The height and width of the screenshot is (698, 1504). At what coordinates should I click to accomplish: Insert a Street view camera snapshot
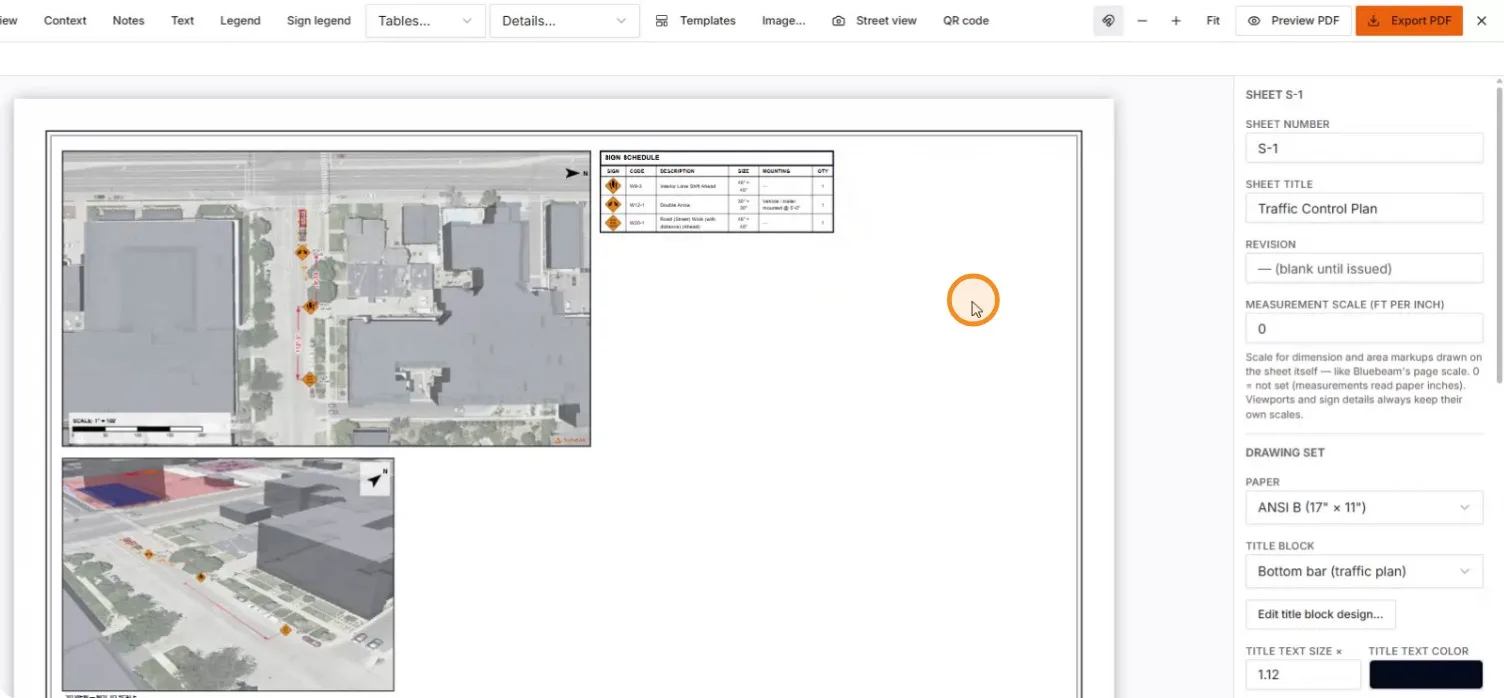(x=874, y=20)
